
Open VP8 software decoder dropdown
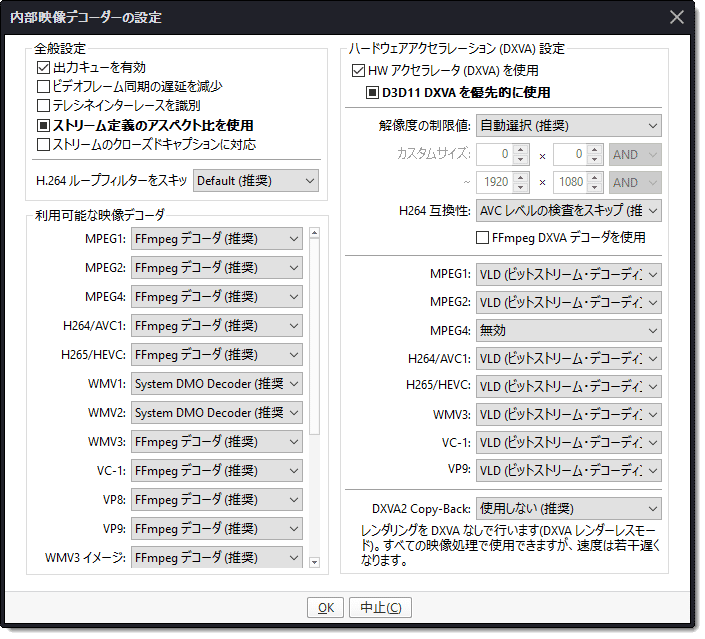coord(217,500)
